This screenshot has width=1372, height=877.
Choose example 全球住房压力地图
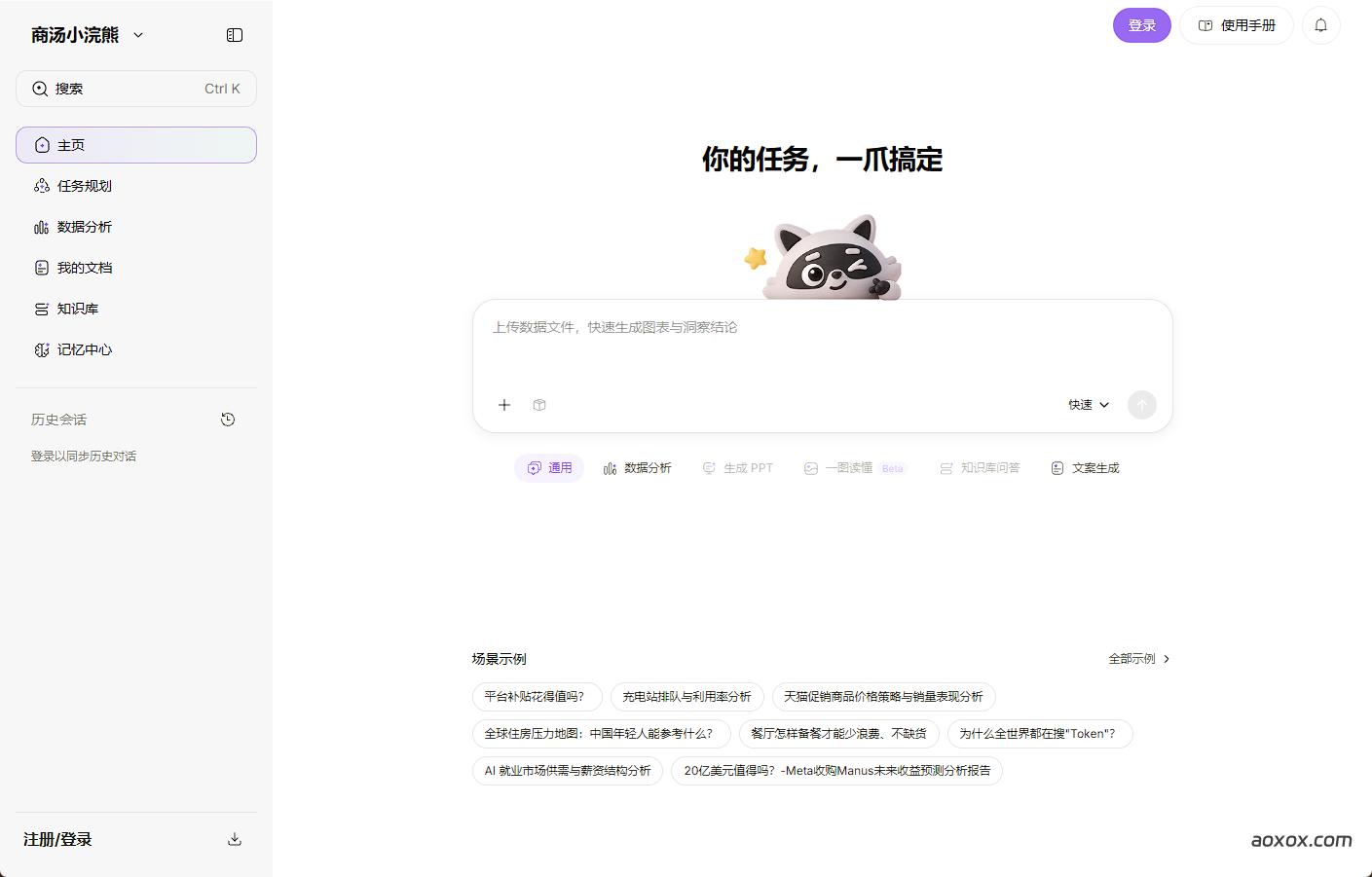(602, 734)
